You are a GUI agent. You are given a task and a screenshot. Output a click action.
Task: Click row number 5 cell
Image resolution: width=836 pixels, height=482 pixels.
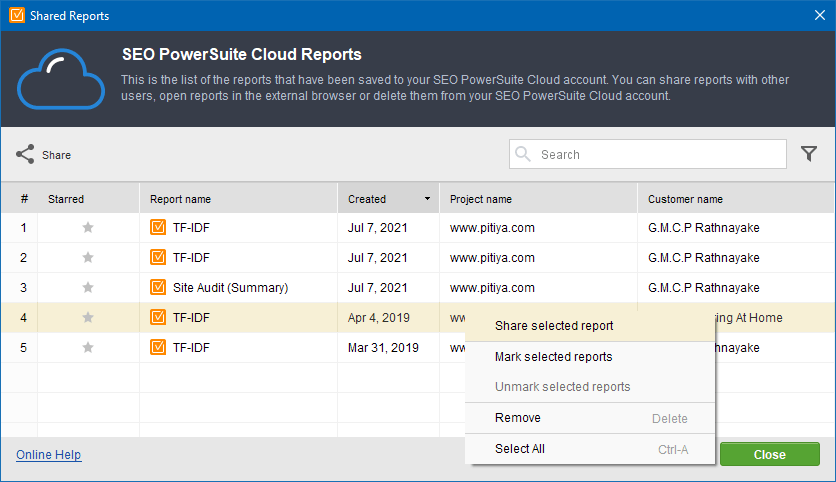point(20,347)
